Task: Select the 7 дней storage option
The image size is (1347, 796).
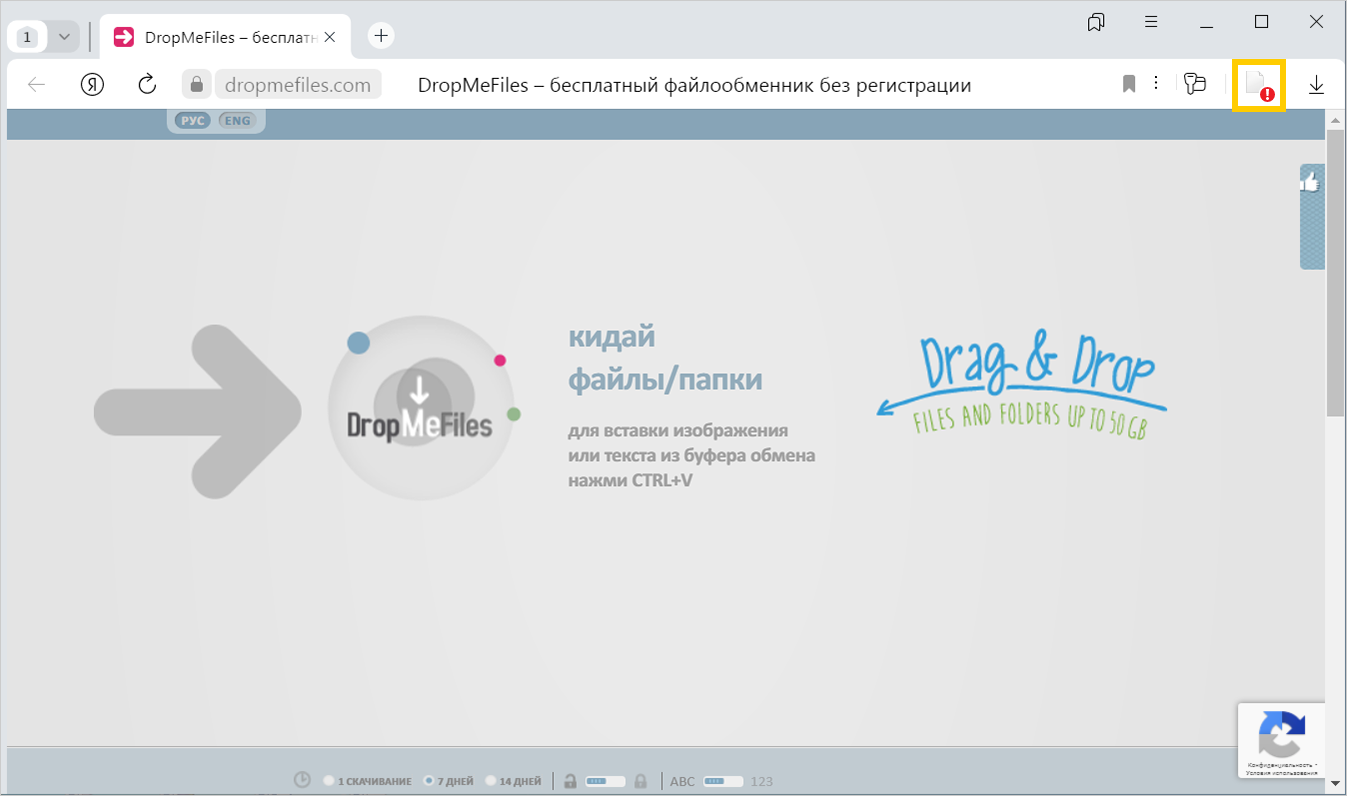Action: [x=429, y=781]
